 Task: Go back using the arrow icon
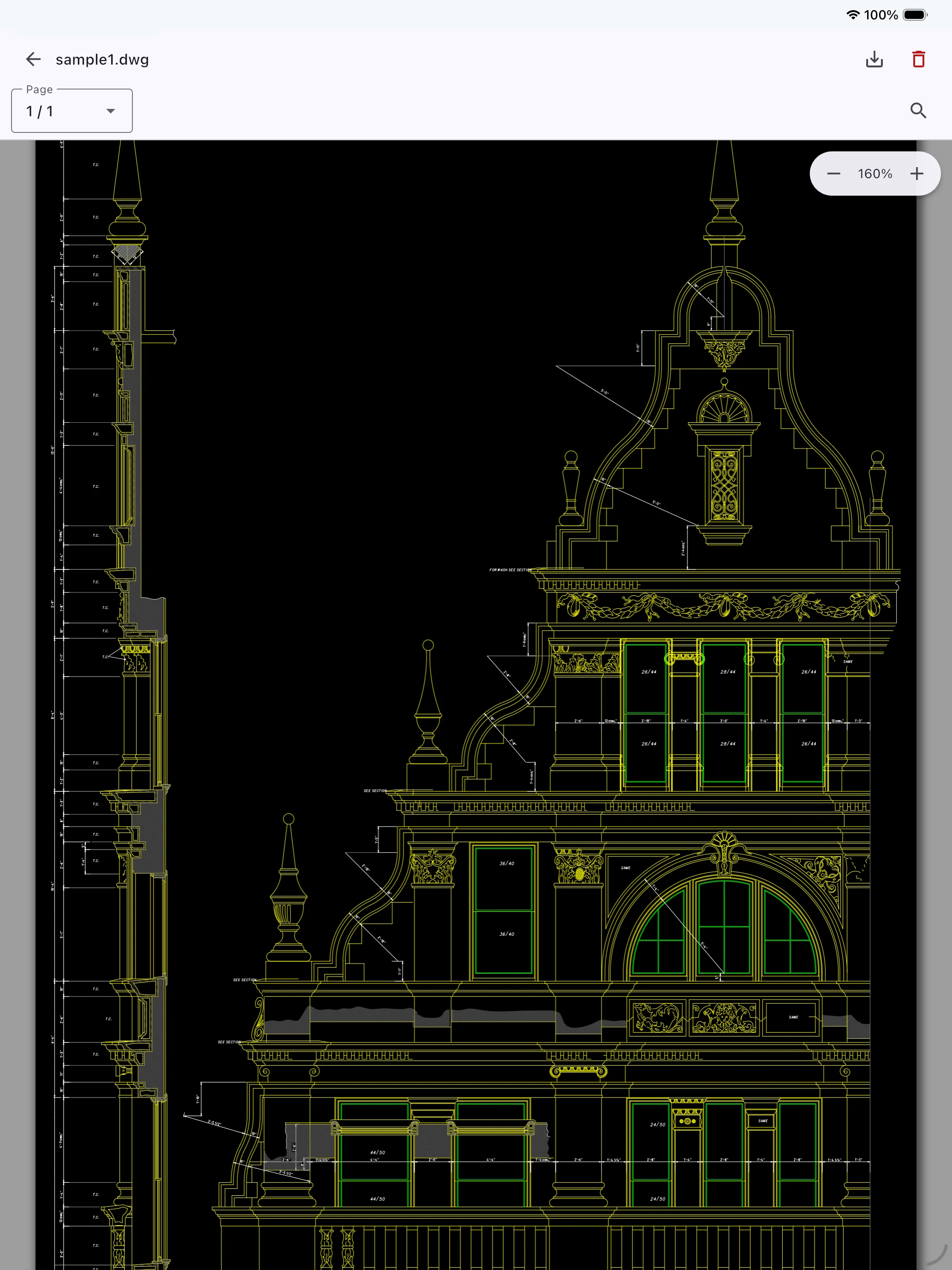33,59
